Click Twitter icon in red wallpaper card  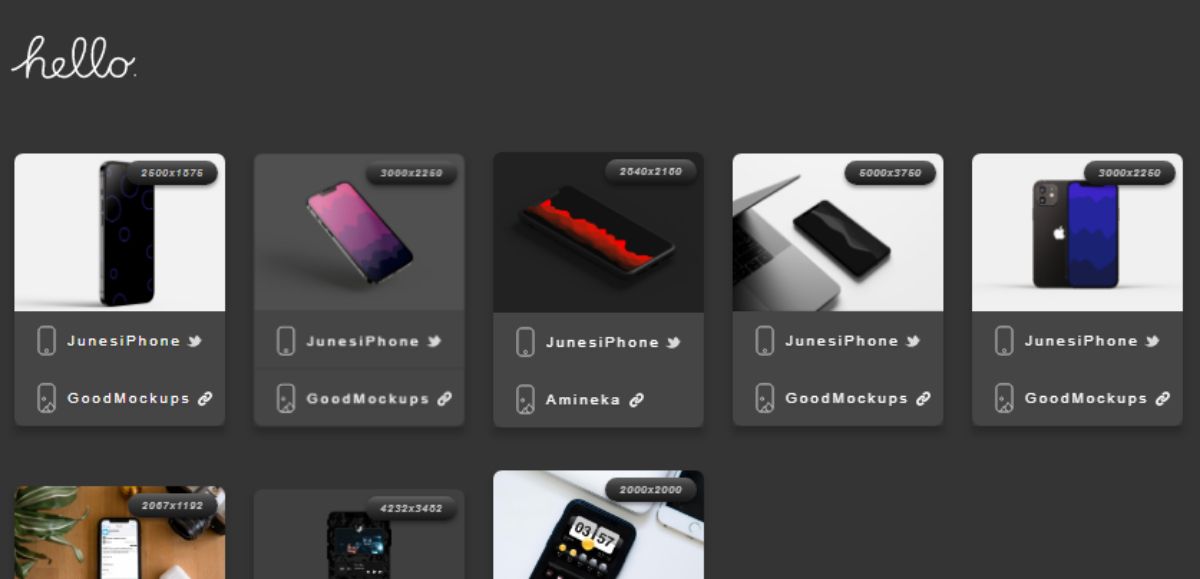(x=673, y=342)
